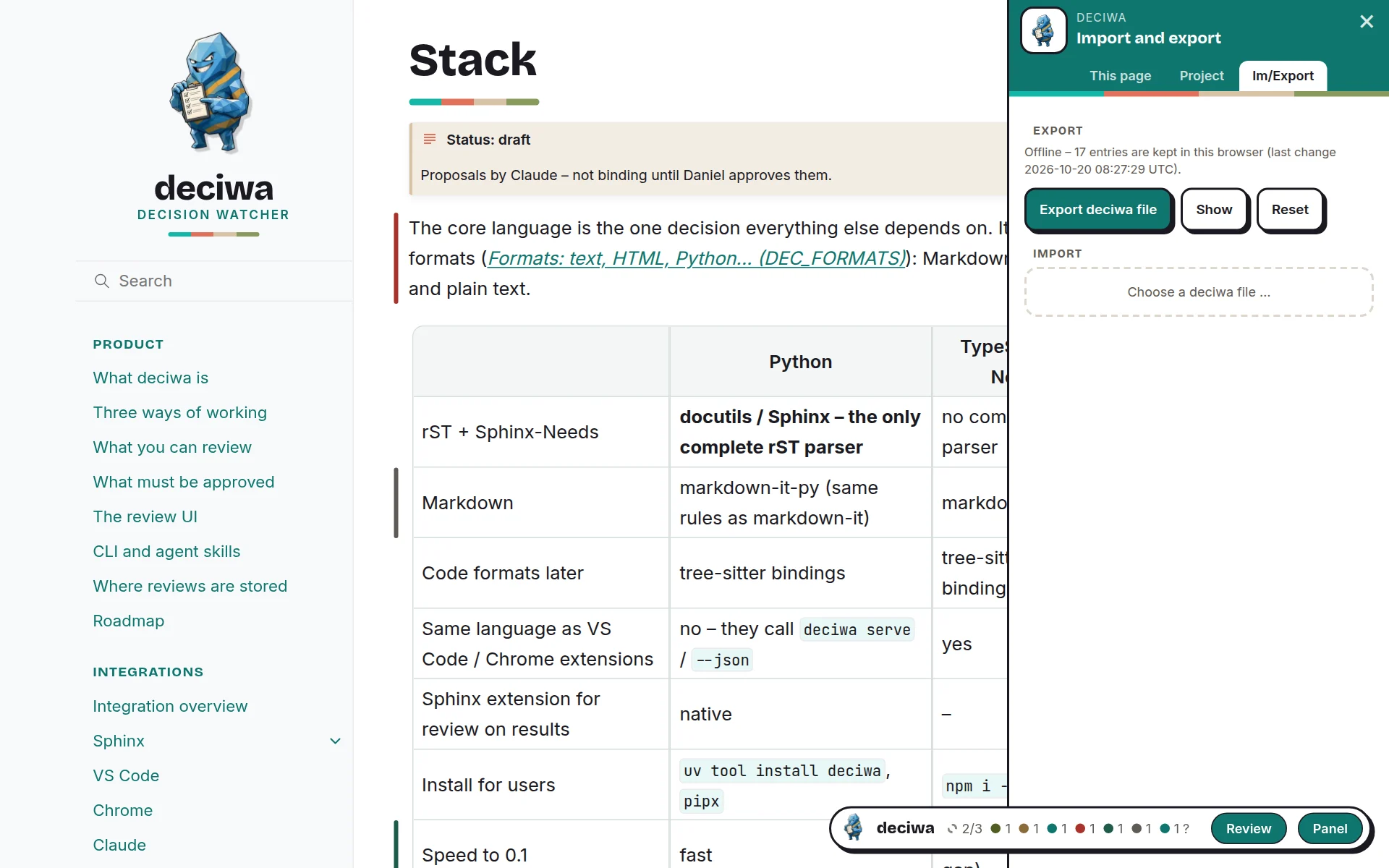Click the olive green status dot
Viewport: 1389px width, 868px height.
coord(995,829)
